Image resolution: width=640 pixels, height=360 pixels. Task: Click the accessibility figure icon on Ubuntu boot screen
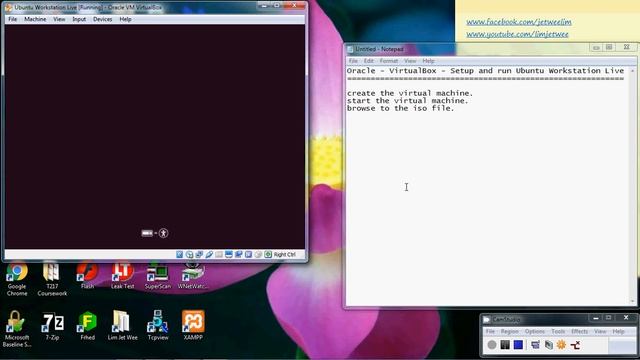[x=163, y=233]
